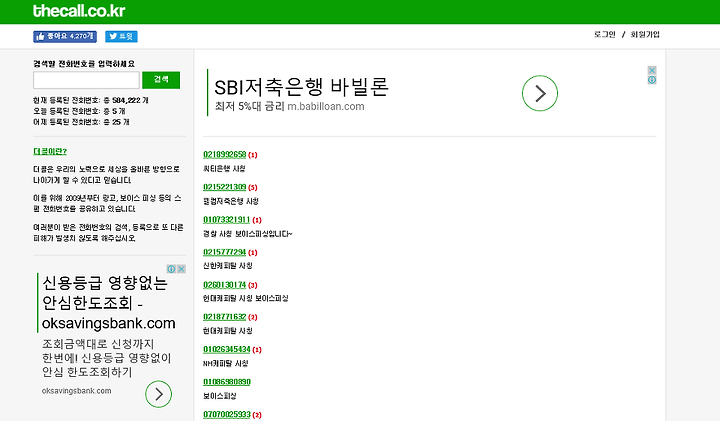The image size is (720, 421).
Task: Open phone number 0215221309
Action: point(225,187)
